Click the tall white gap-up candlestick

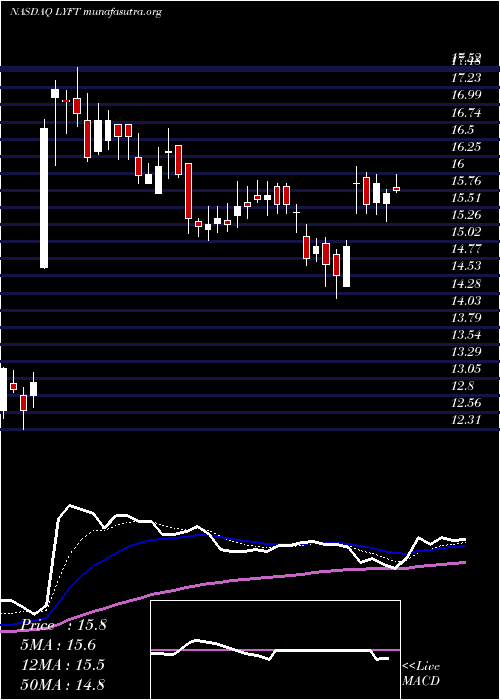44,194
